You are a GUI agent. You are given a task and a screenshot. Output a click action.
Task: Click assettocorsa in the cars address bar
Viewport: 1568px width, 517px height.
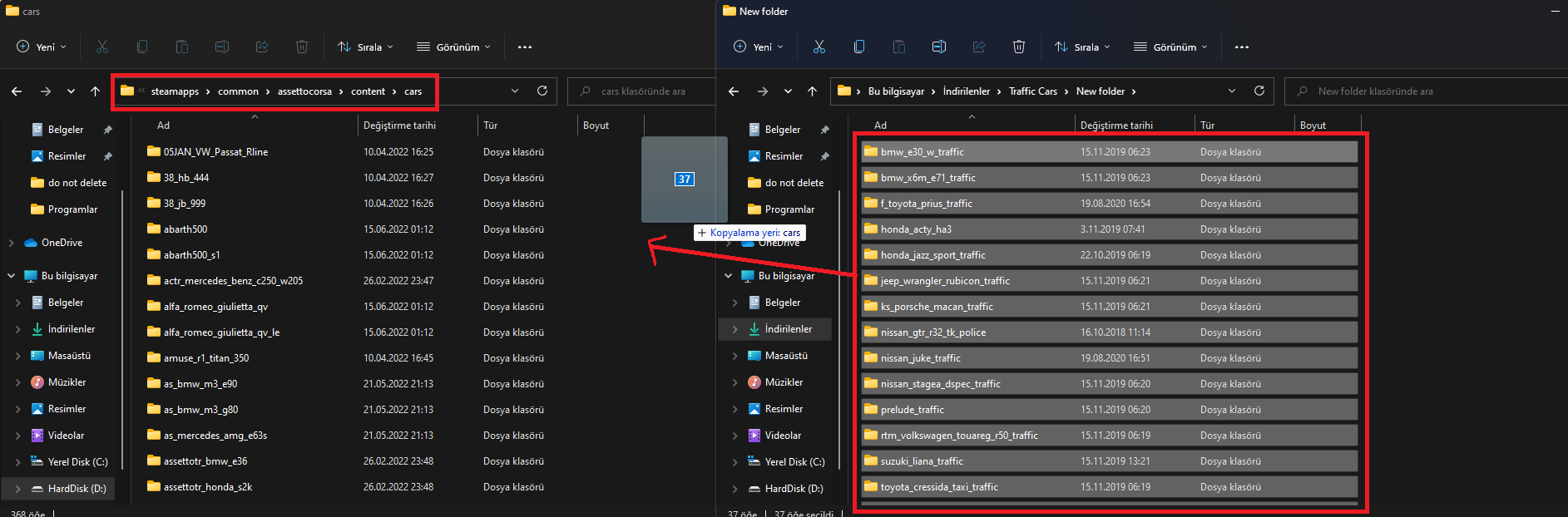coord(304,91)
